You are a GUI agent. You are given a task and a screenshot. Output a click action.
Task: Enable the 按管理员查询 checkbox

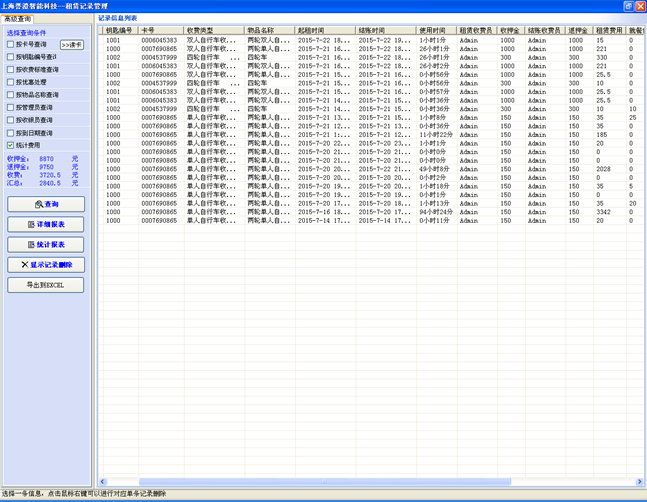point(11,107)
